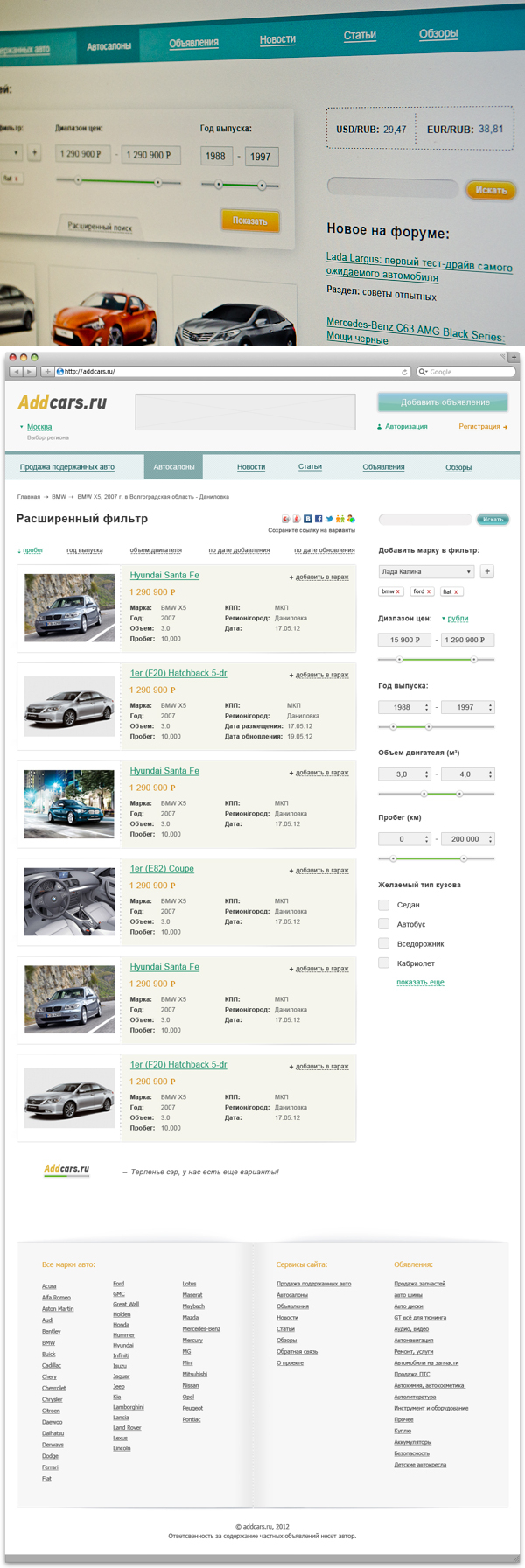The width and height of the screenshot is (525, 1568).
Task: Click the plus add-bookmark button beside address bar
Action: [x=47, y=371]
